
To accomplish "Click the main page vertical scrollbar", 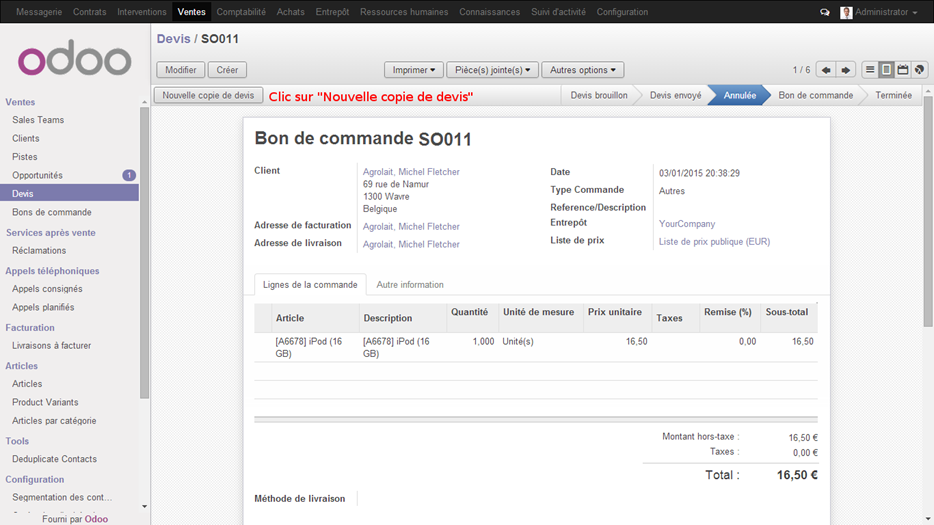I will tap(928, 212).
